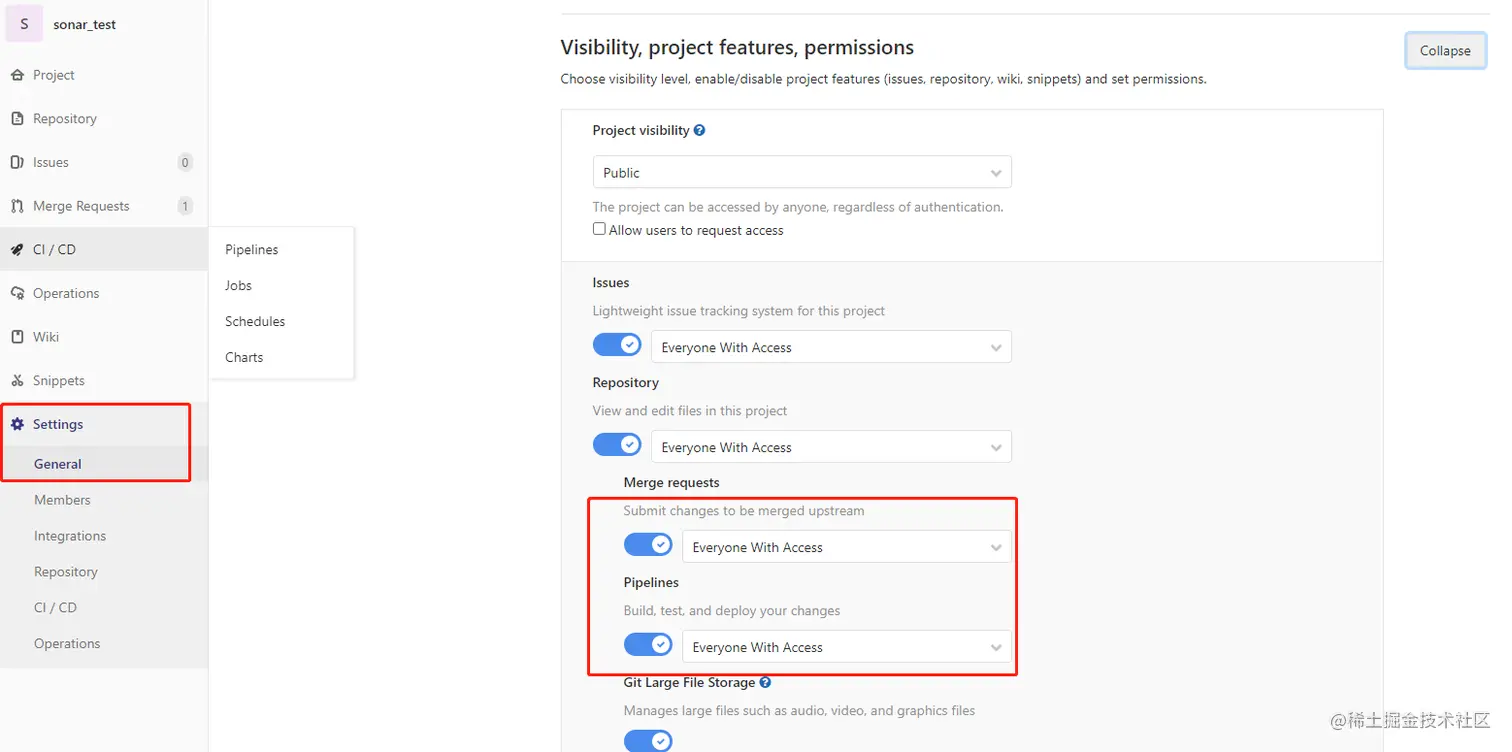Click the Git Large File Storage help icon
Viewport: 1512px width, 752px height.
765,682
